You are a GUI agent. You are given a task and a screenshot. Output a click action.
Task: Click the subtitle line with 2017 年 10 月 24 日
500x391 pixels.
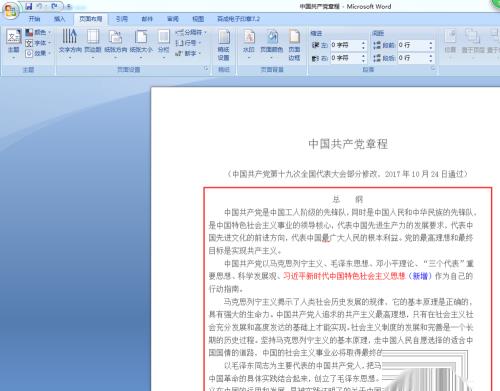[x=348, y=174]
